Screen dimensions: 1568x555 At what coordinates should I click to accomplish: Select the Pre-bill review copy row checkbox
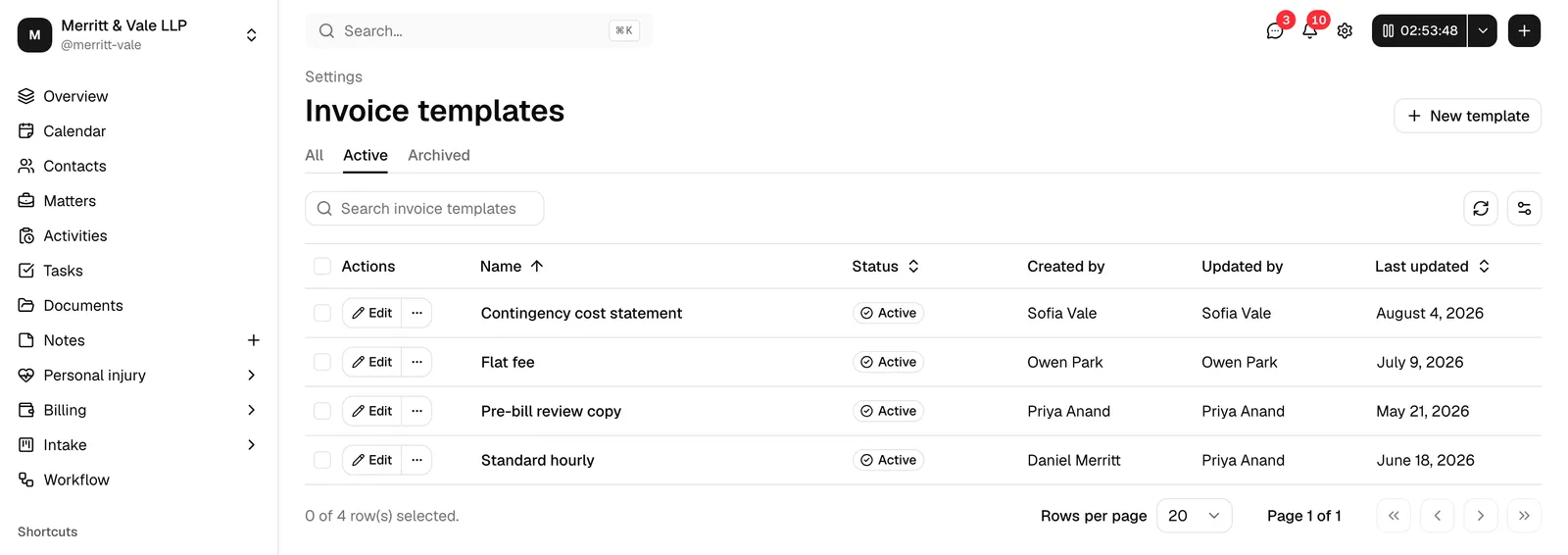[322, 411]
